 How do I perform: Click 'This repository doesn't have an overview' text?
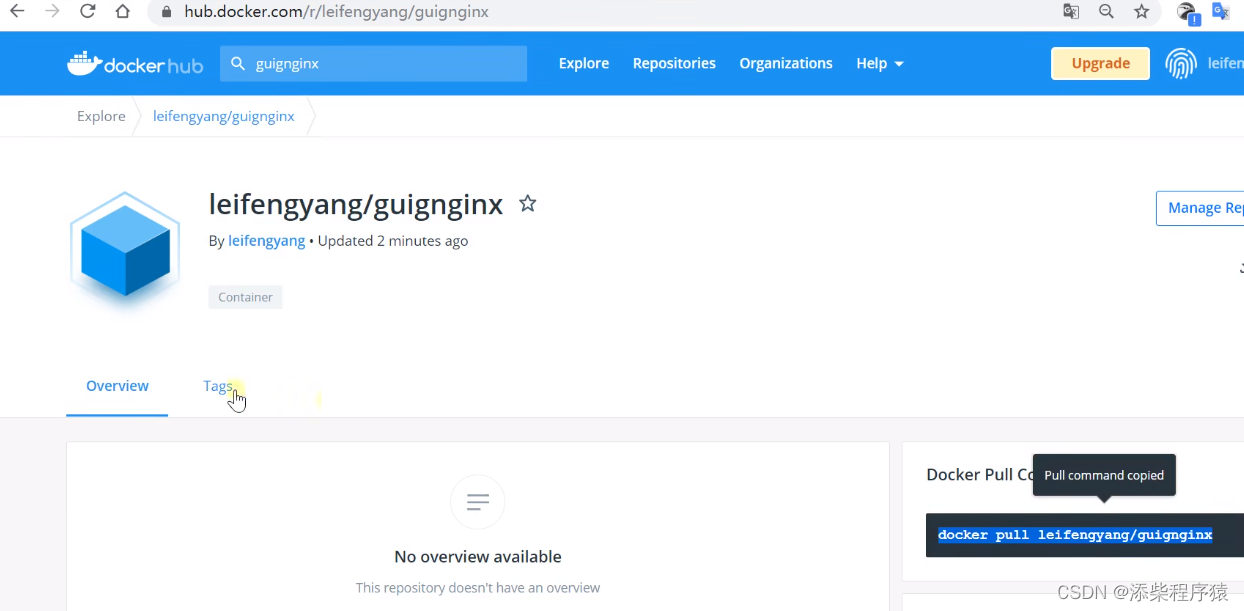(x=478, y=588)
